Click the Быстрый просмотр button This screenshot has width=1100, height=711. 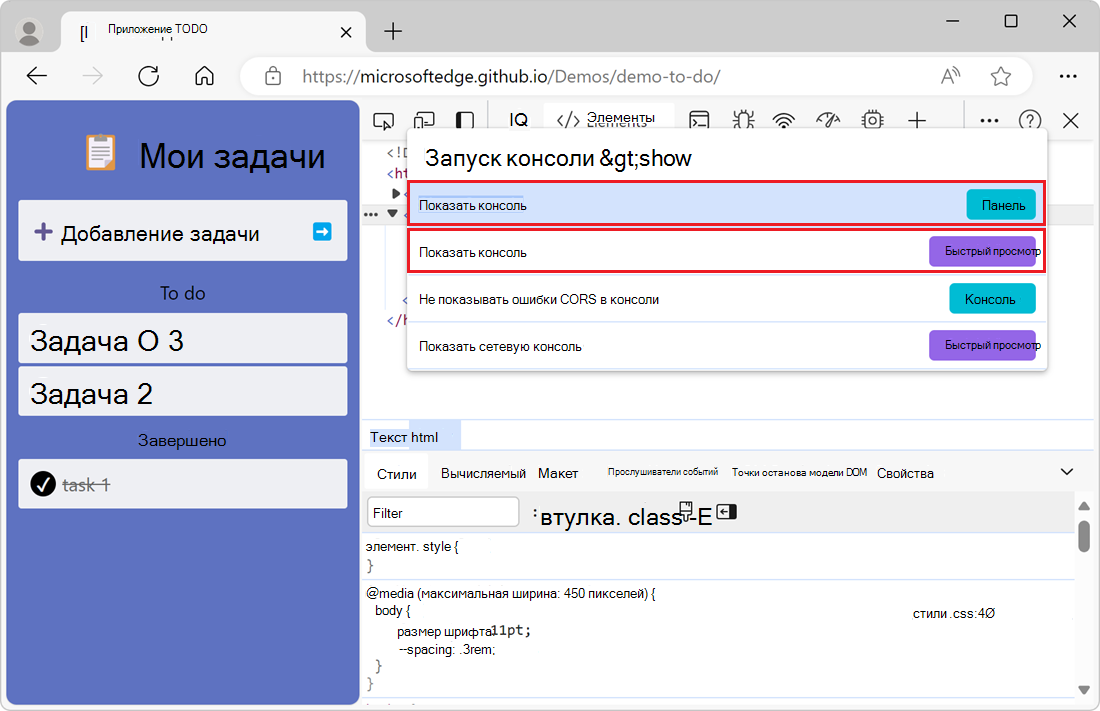coord(984,252)
